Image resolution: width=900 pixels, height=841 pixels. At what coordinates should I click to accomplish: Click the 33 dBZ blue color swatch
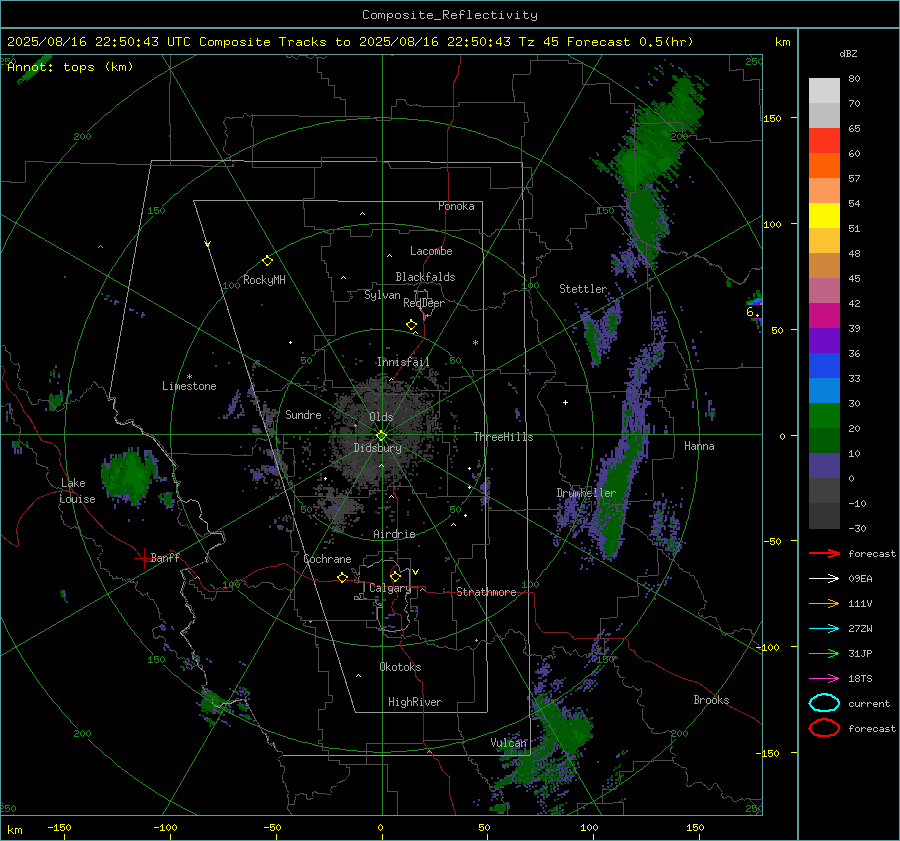(824, 391)
